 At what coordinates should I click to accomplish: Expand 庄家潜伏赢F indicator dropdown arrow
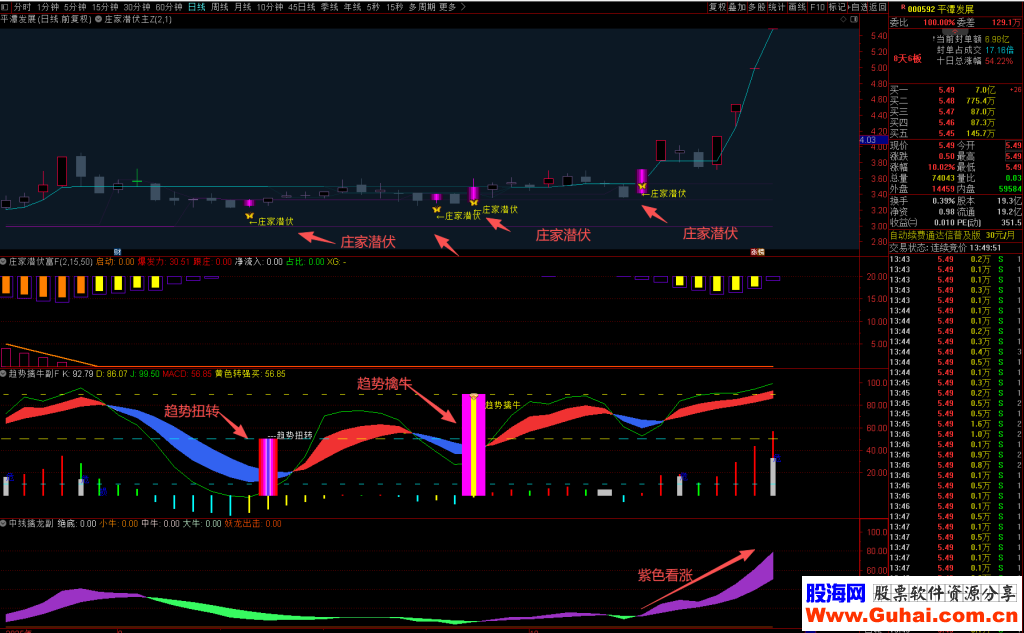click(4, 262)
